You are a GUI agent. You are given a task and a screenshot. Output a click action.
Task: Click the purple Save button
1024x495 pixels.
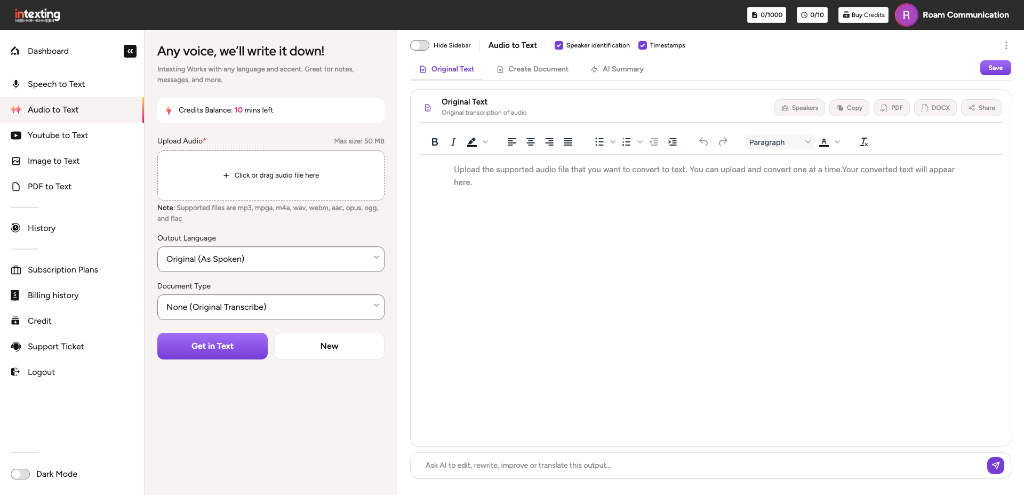click(995, 68)
